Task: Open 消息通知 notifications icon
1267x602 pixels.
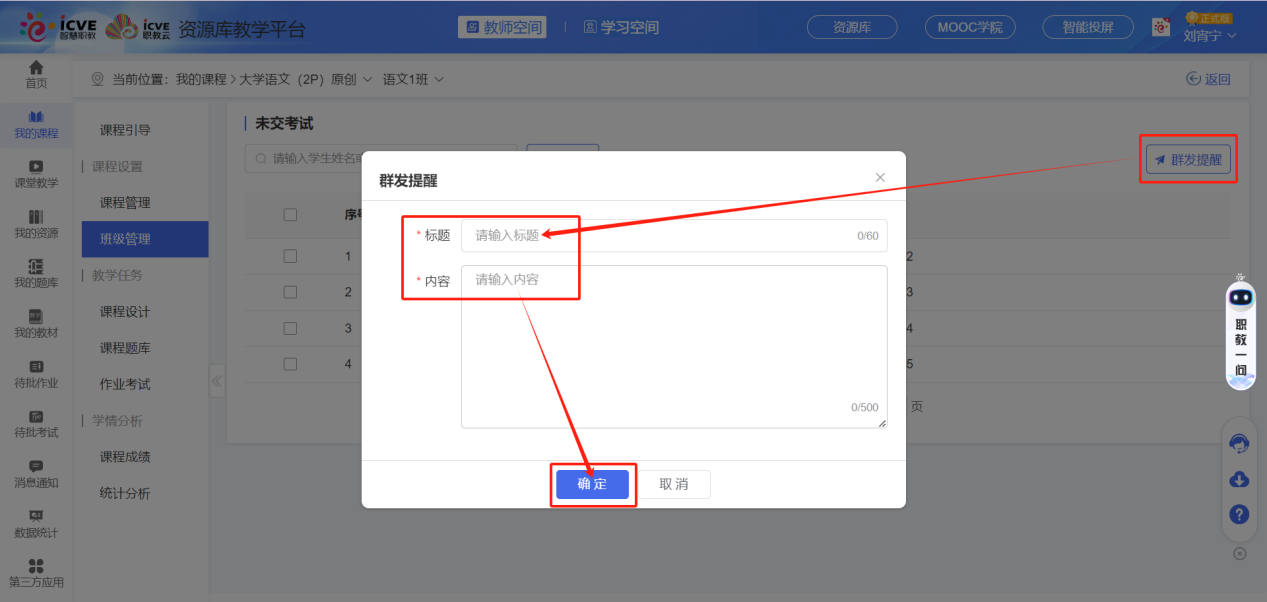Action: click(36, 473)
